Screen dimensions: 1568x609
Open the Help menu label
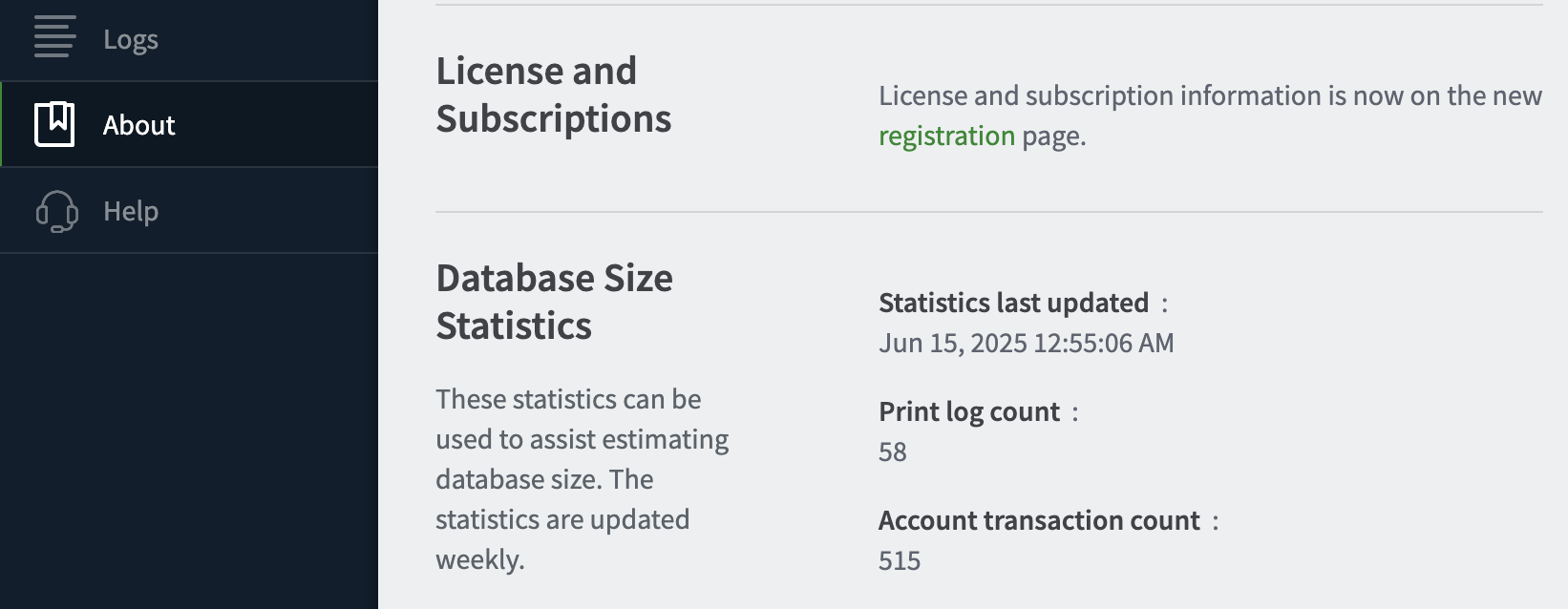pos(131,211)
